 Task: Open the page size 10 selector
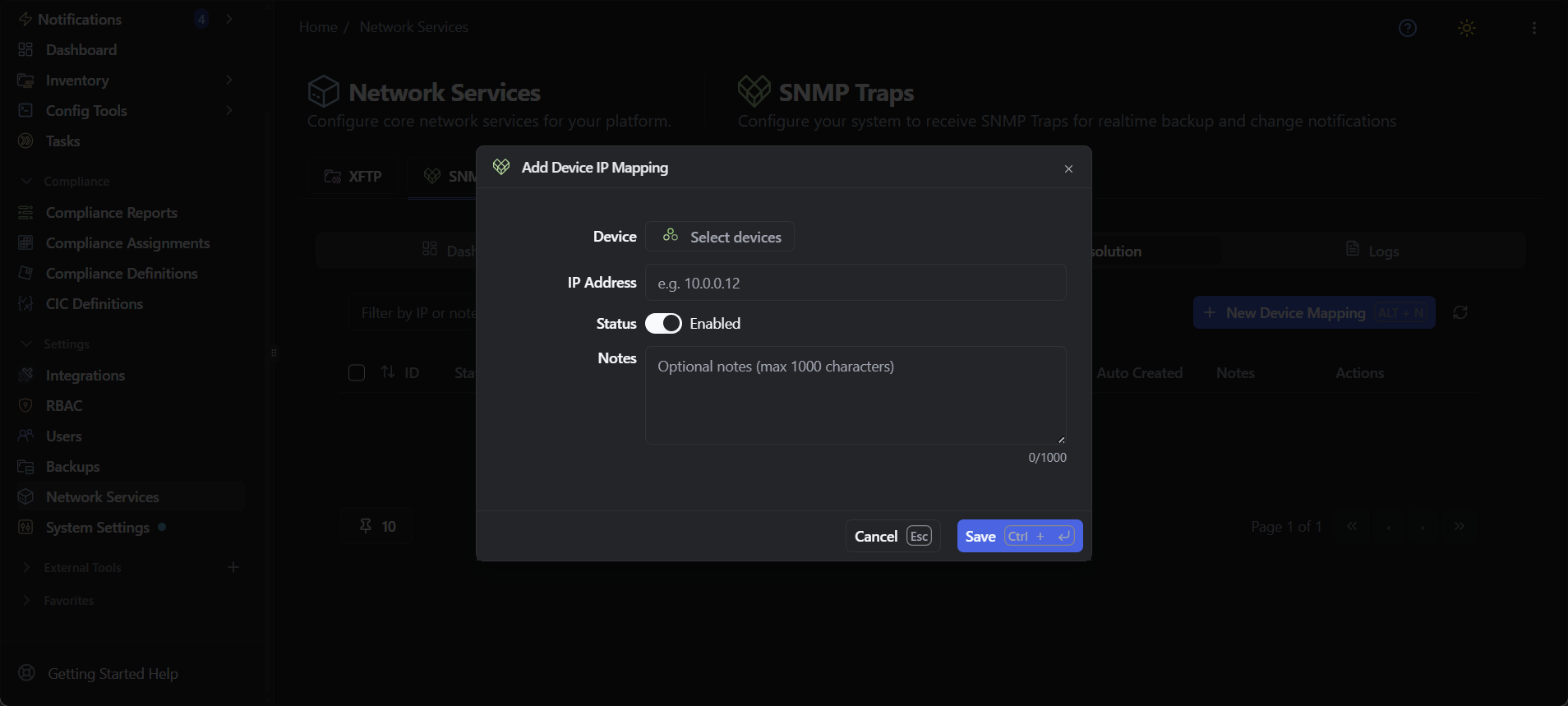pos(377,526)
